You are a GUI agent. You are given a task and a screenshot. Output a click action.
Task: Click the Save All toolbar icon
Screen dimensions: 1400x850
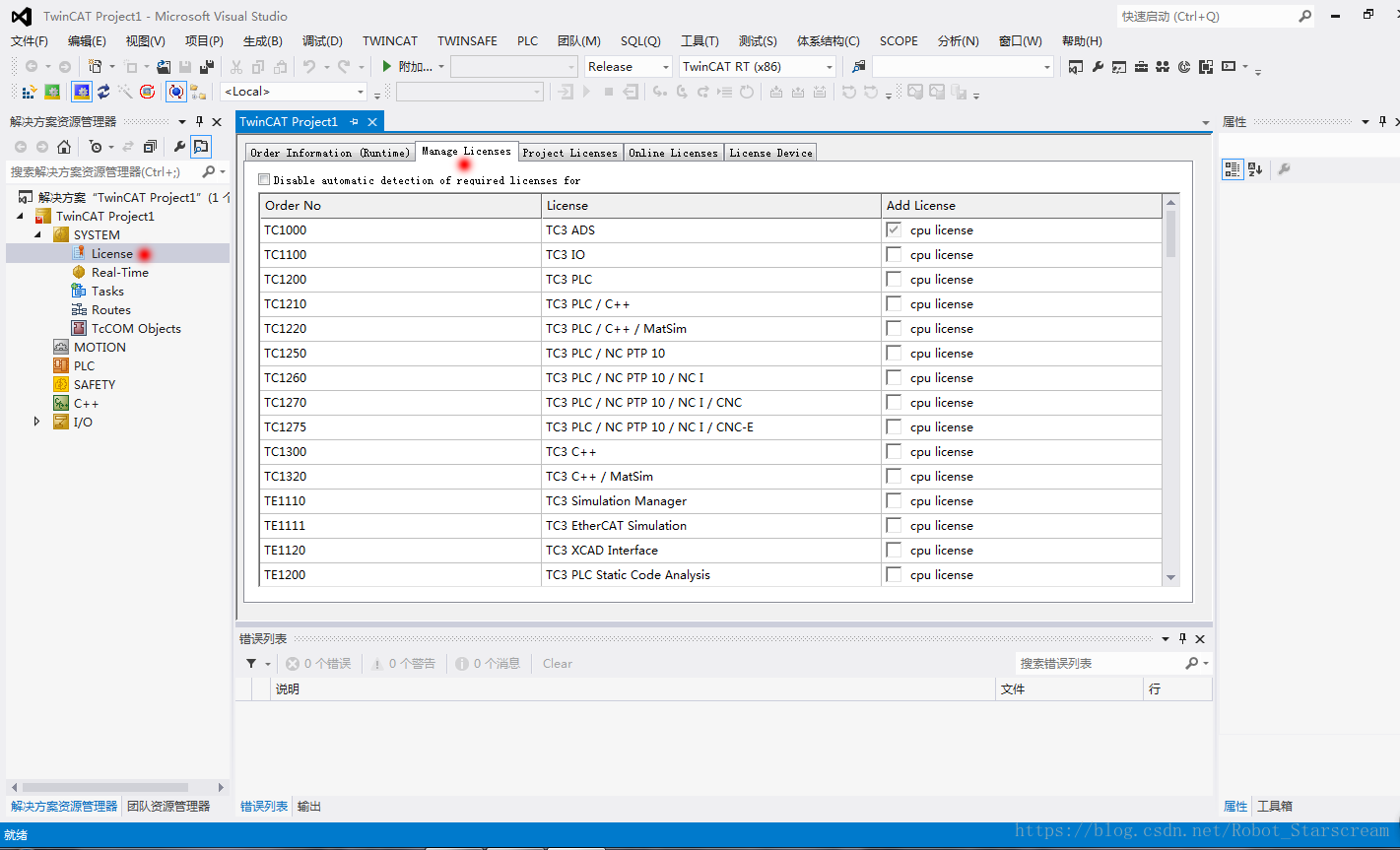(207, 66)
